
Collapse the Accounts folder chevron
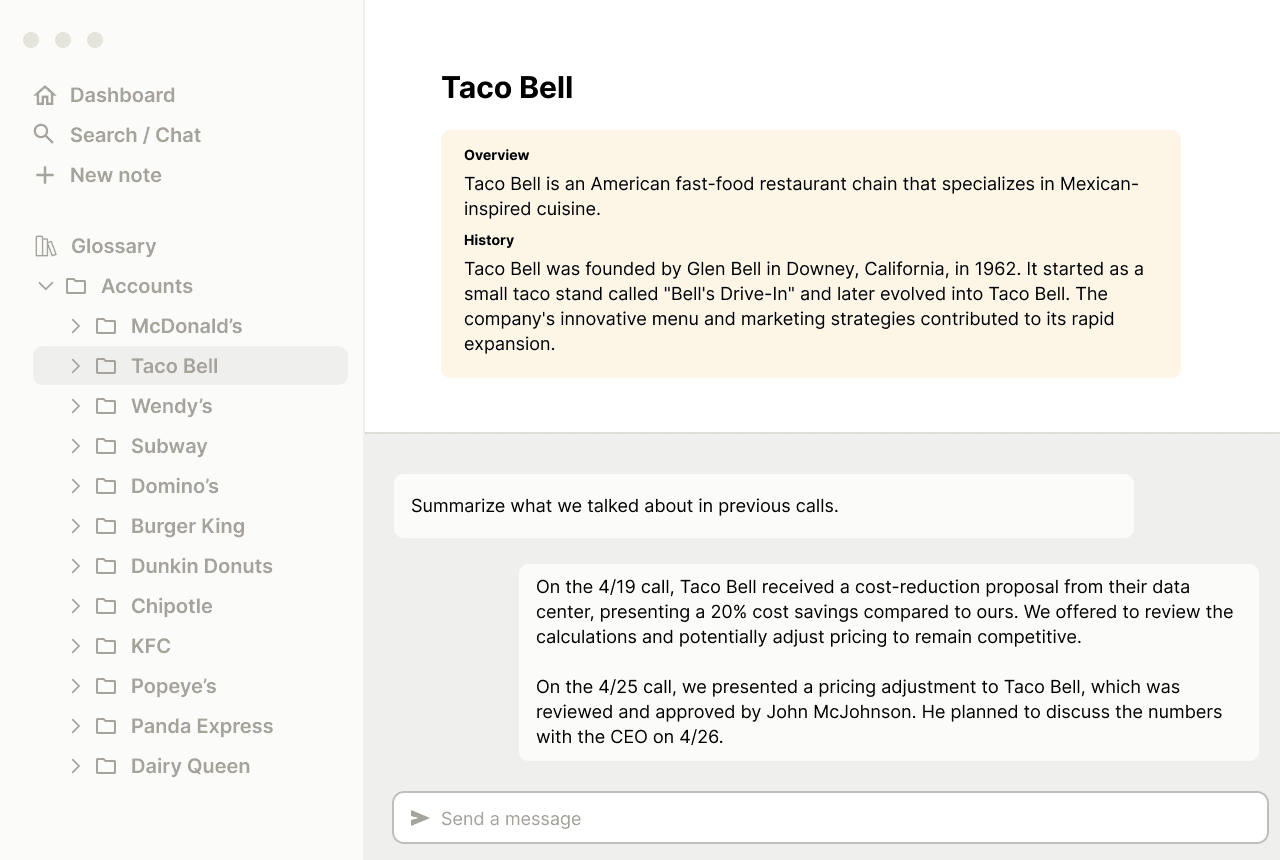[45, 286]
